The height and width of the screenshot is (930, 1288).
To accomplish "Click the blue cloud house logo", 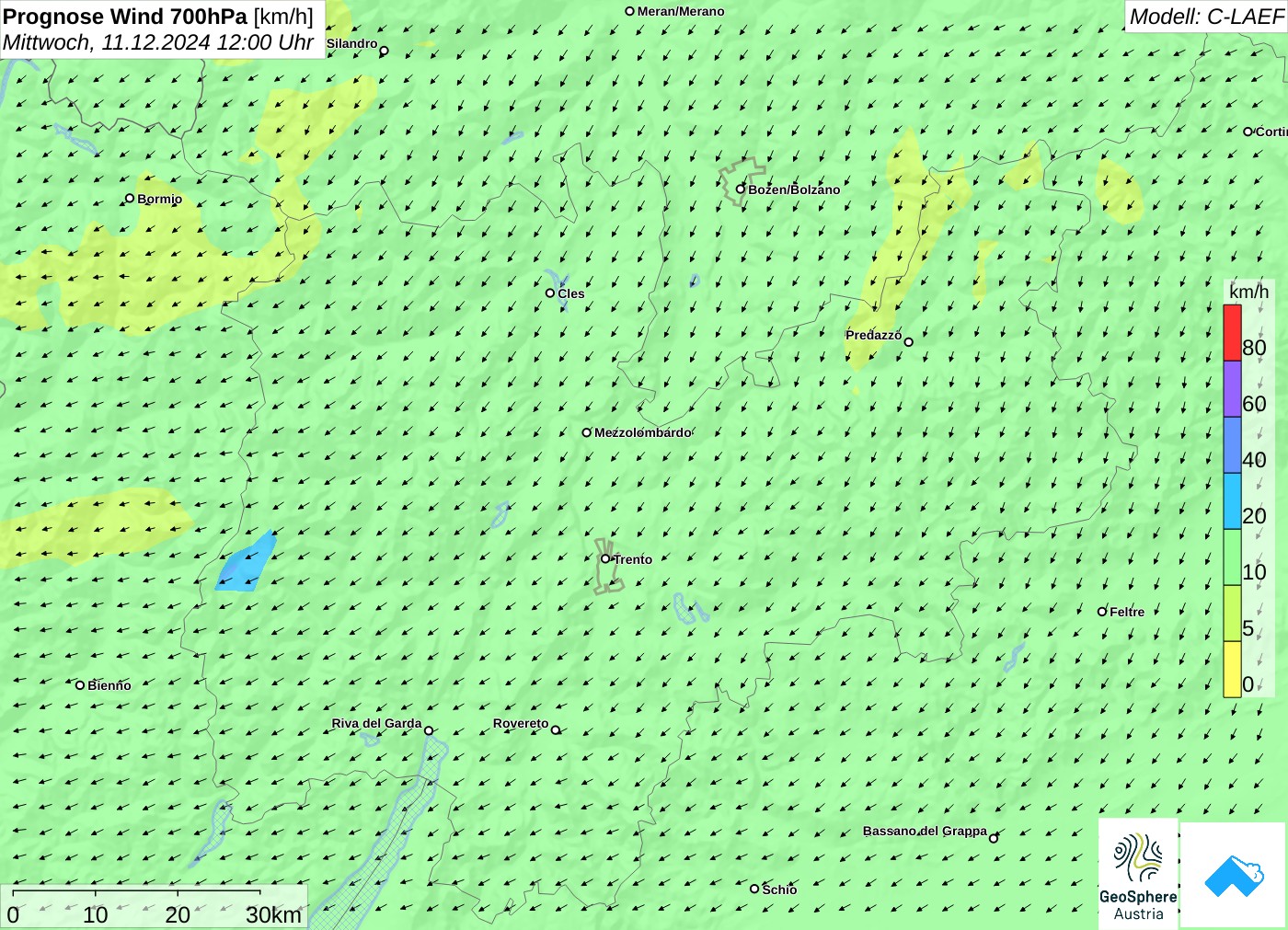I will (1234, 876).
